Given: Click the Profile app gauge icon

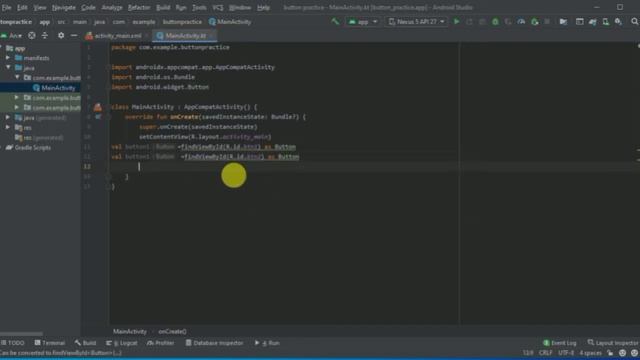Looking at the screenshot, I should pos(521,22).
